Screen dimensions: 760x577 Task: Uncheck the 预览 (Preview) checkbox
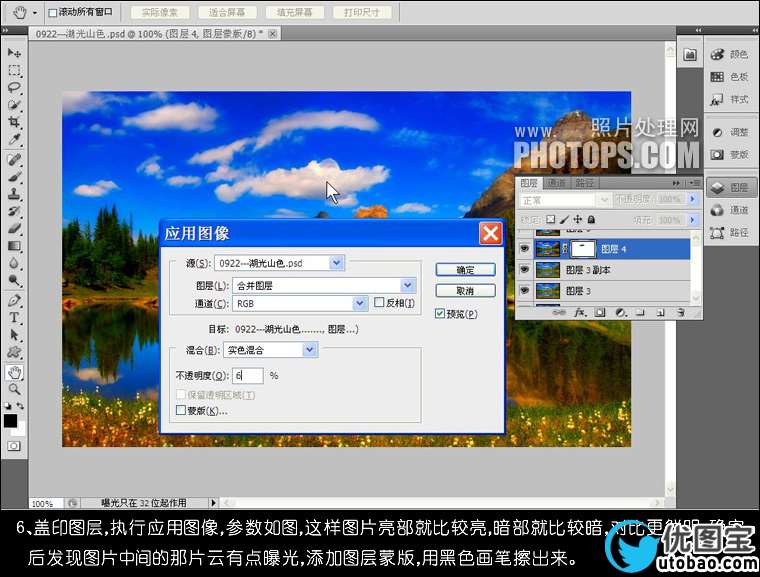point(440,314)
